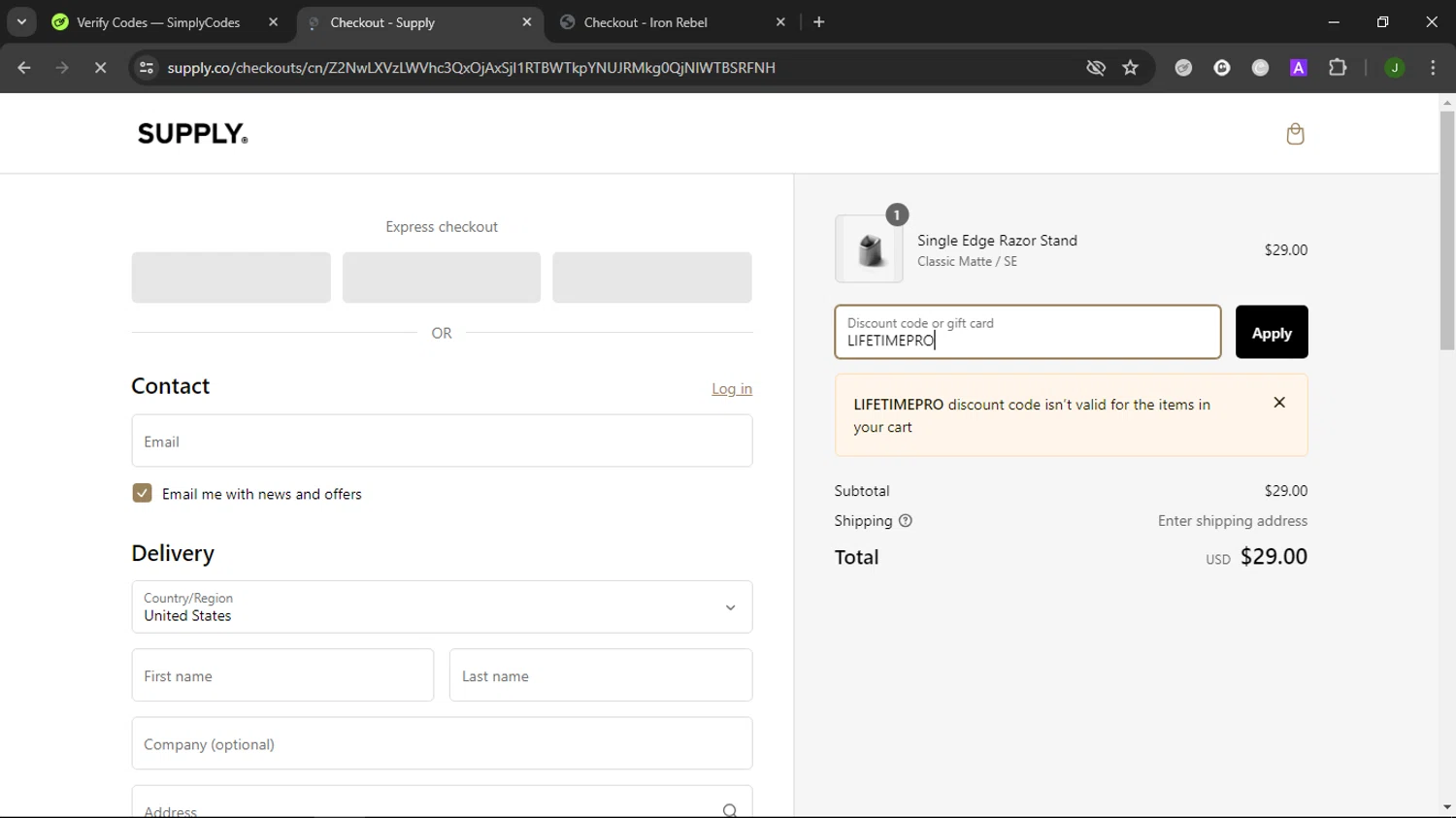The image size is (1456, 818).
Task: Click the address search magnifier icon
Action: pyautogui.click(x=730, y=810)
